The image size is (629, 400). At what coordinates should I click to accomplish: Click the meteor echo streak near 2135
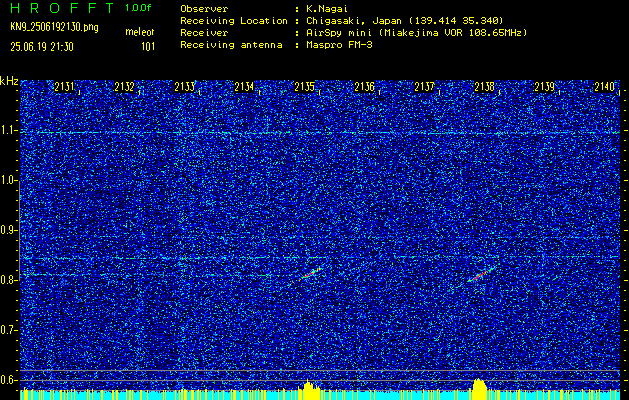tap(310, 274)
